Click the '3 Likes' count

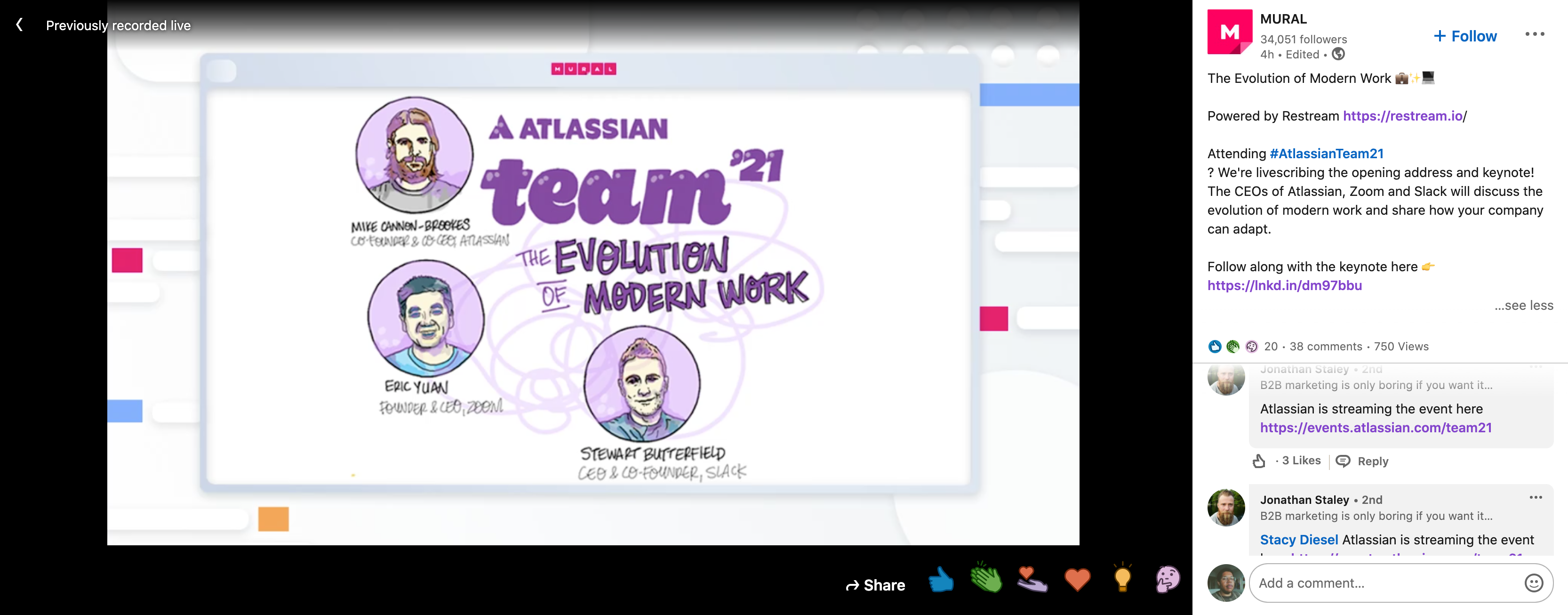pos(1301,461)
